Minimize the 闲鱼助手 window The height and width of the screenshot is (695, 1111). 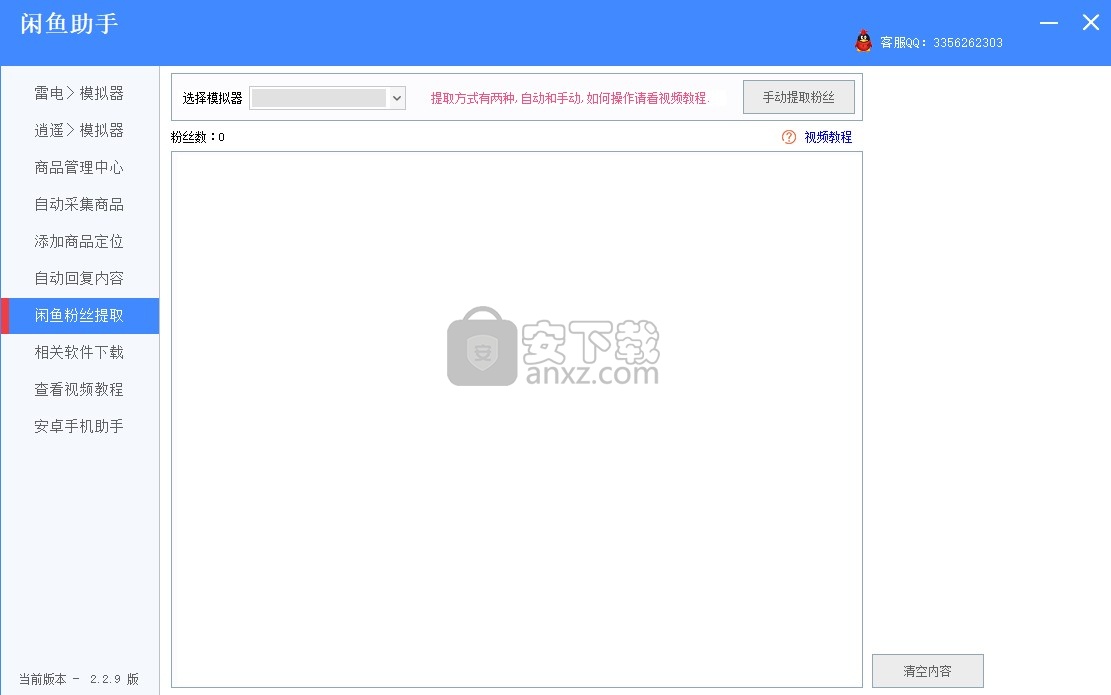point(1049,23)
